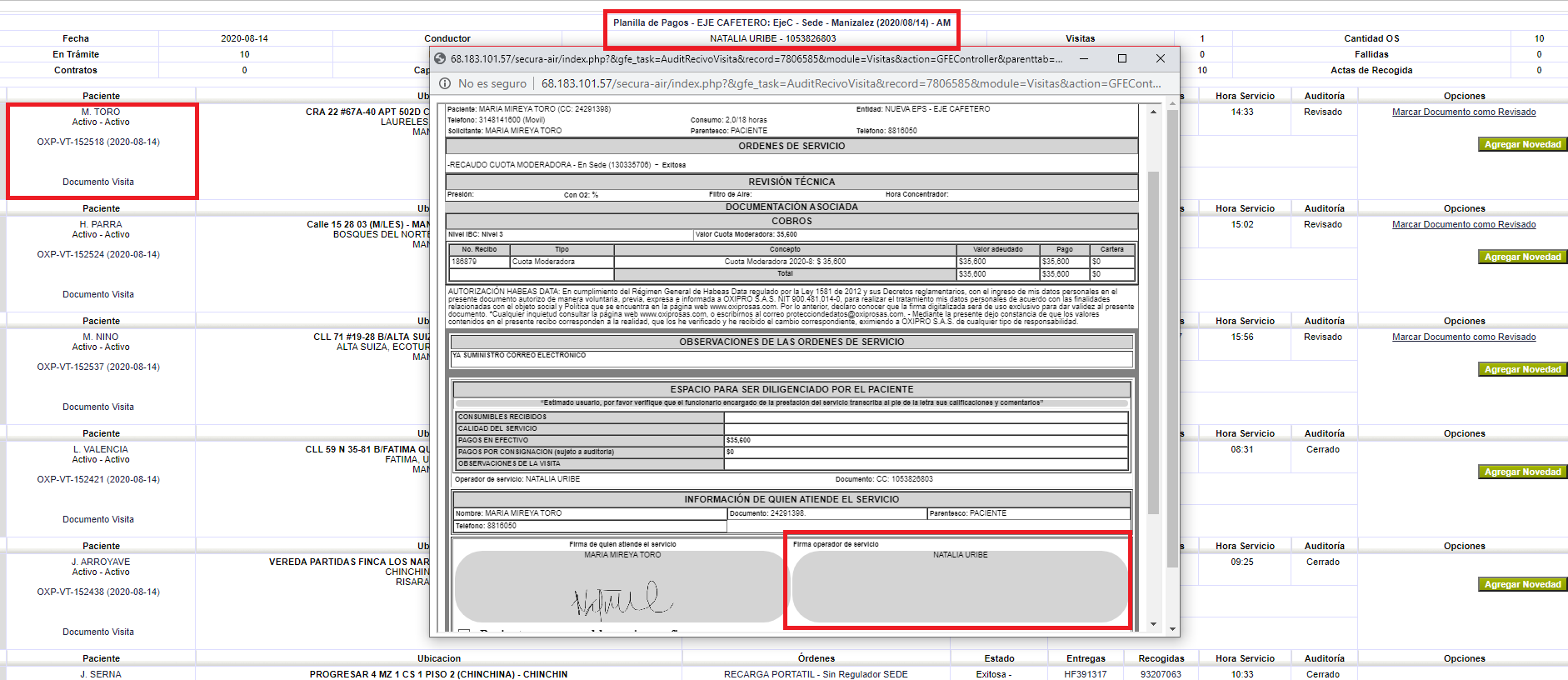Click Hora Servicio value 15:02
This screenshot has height=680, width=1568.
1242,224
